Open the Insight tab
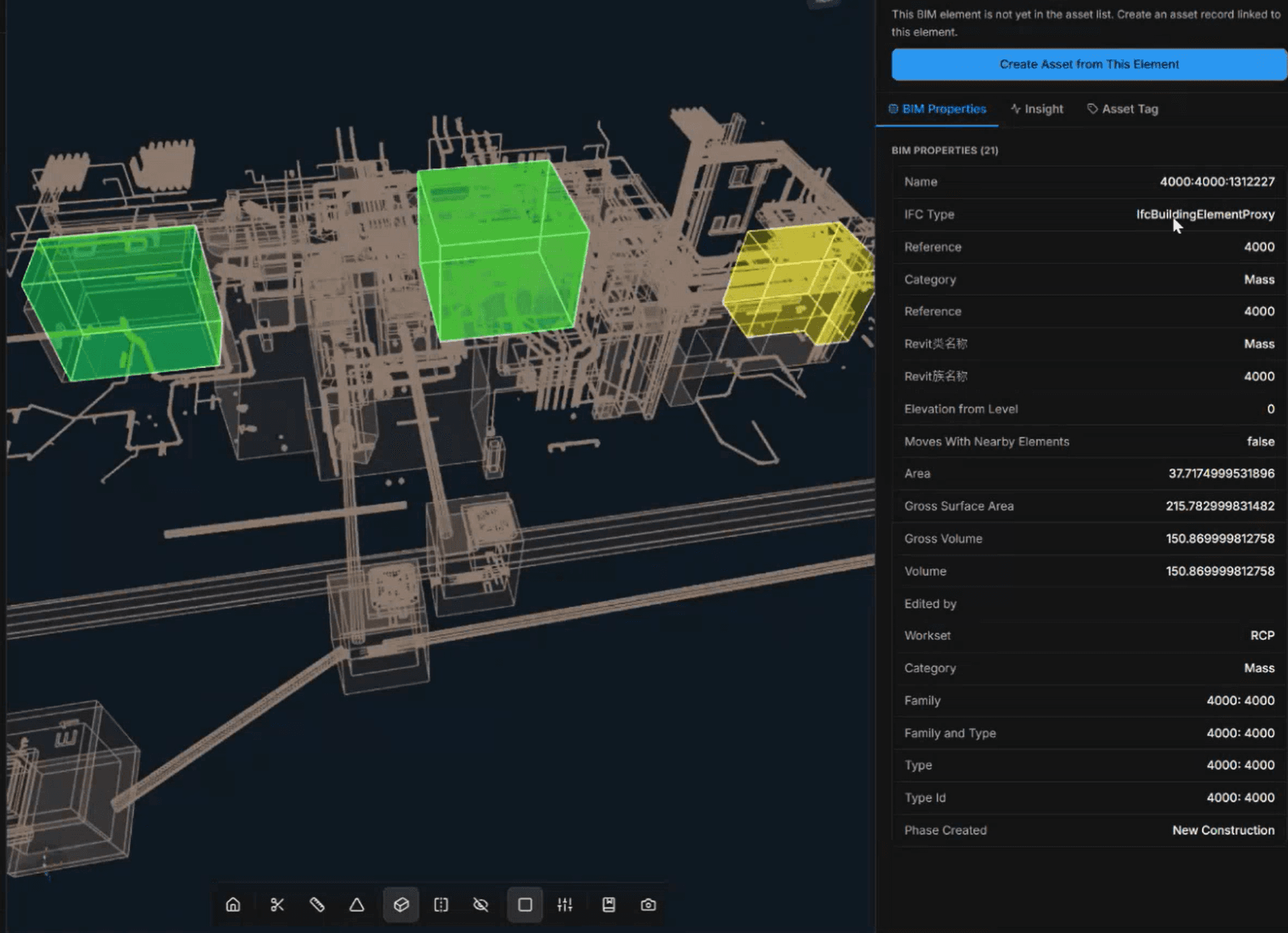The width and height of the screenshot is (1288, 933). click(x=1037, y=109)
